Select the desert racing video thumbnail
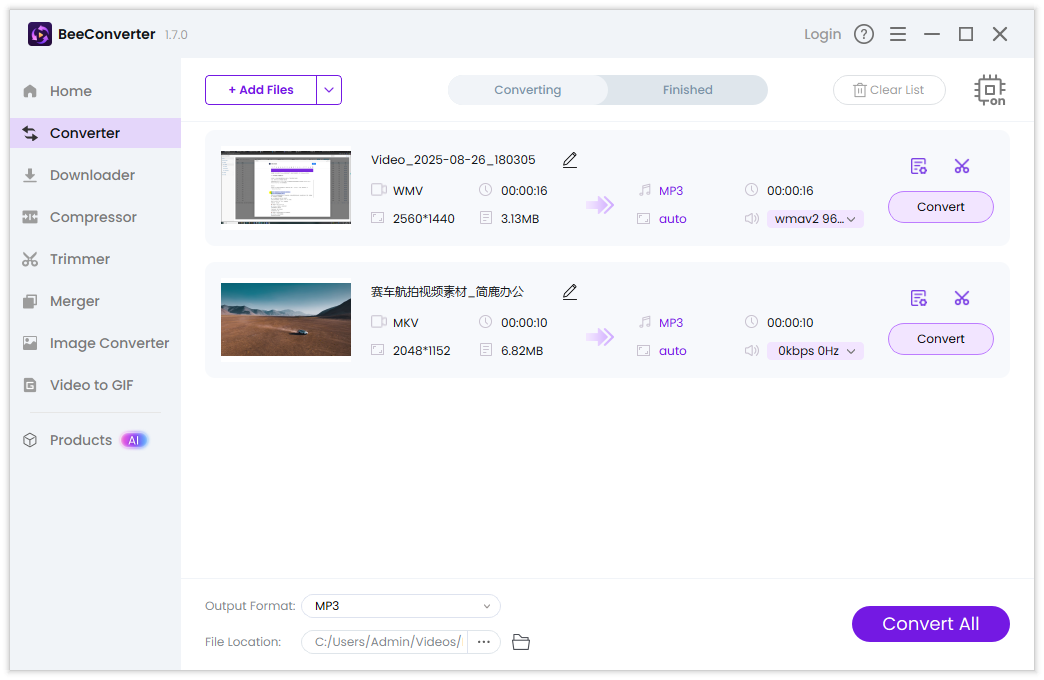Image resolution: width=1044 pixels, height=680 pixels. [286, 320]
